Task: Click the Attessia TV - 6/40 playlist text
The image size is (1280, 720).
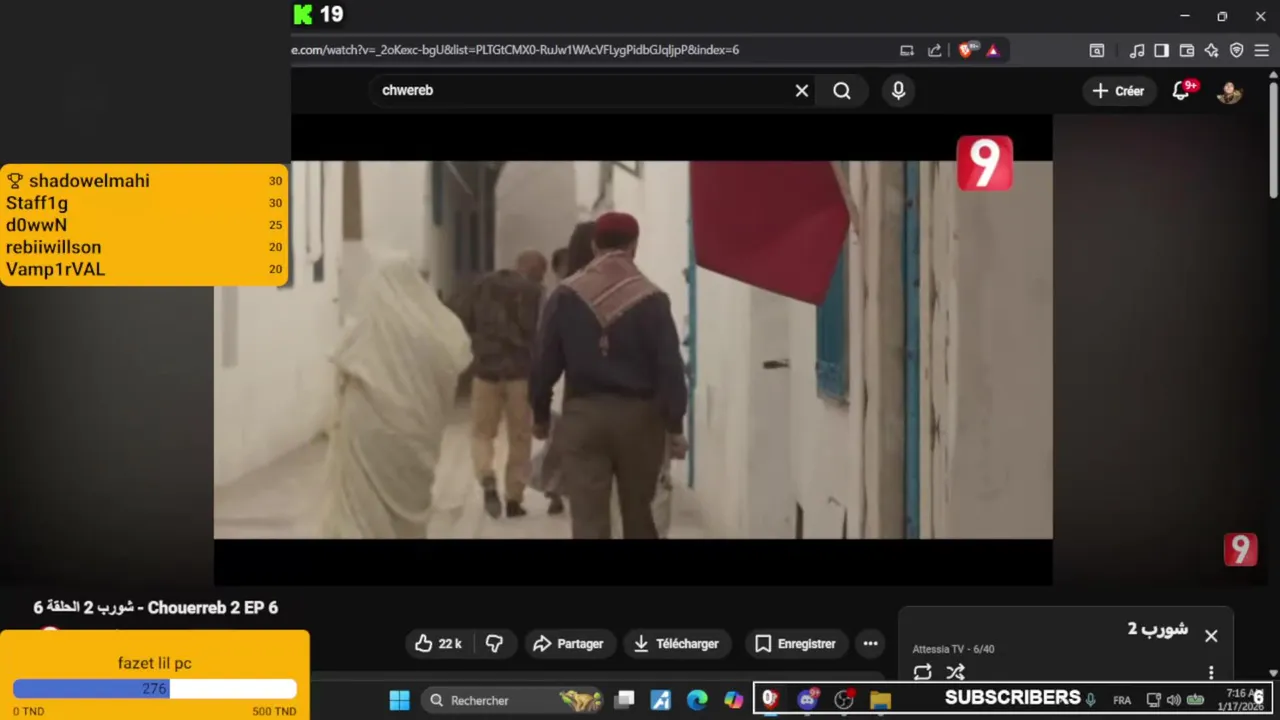Action: (x=953, y=649)
